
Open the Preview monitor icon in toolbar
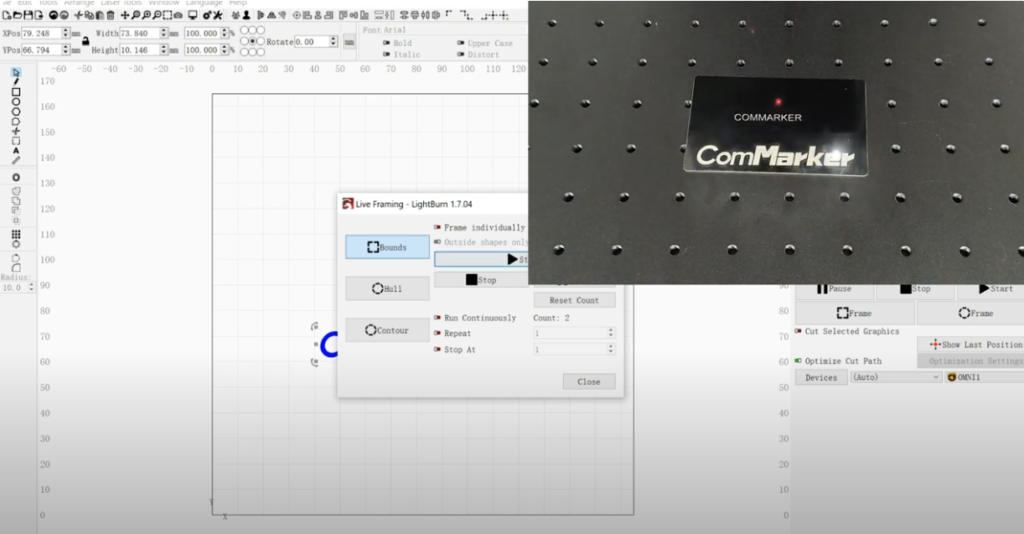click(192, 16)
